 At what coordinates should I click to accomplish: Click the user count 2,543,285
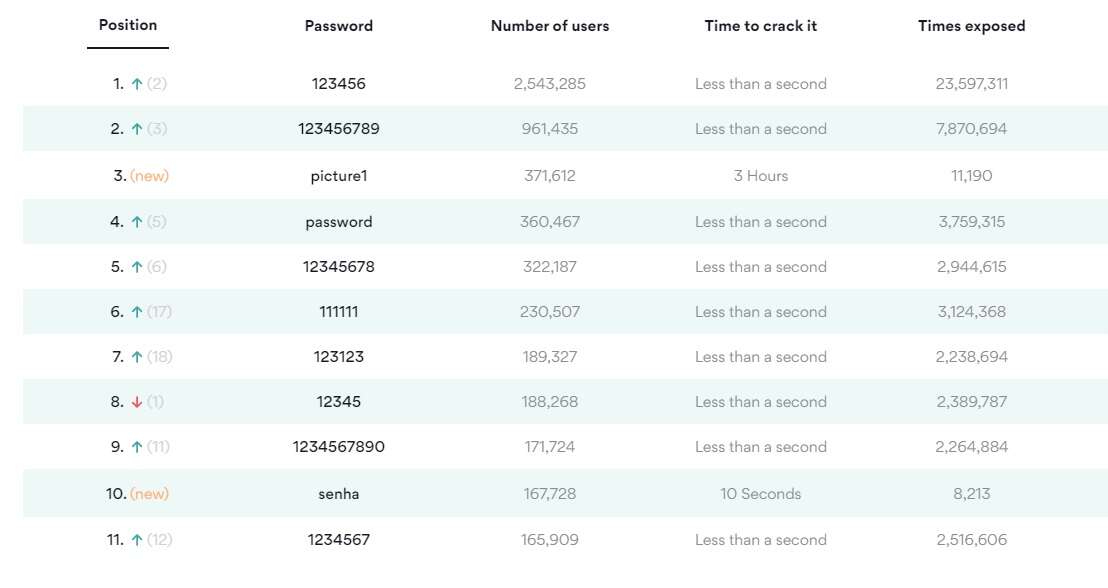point(550,84)
